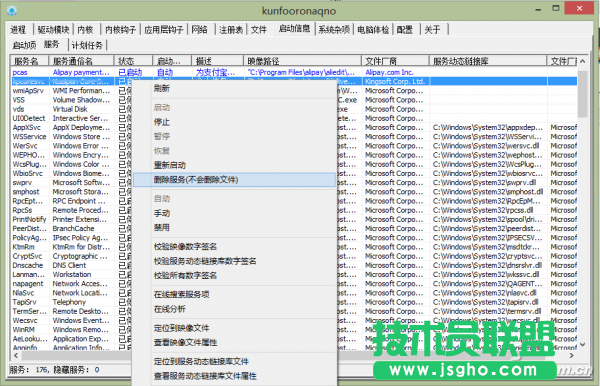Click the vertical scrollbar up arrow
Screen dimensions: 600x386
[x=582, y=61]
